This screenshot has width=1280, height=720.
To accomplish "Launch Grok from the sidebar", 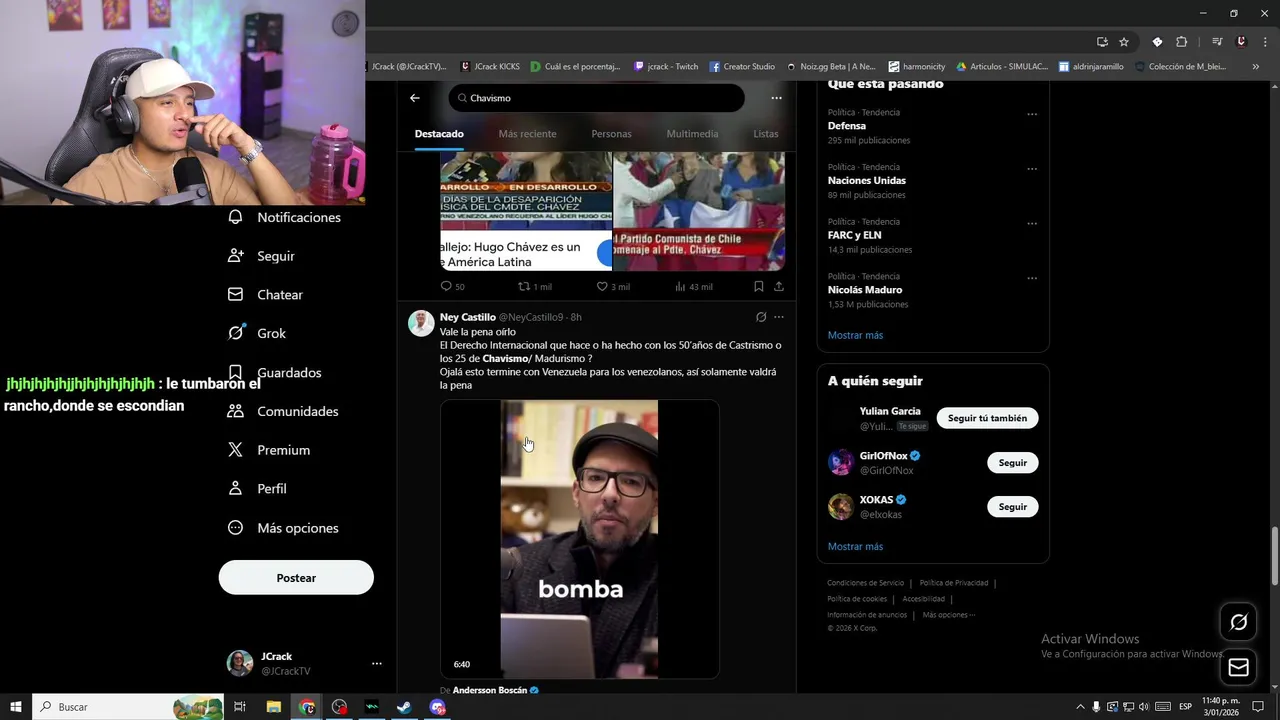I will [x=258, y=333].
